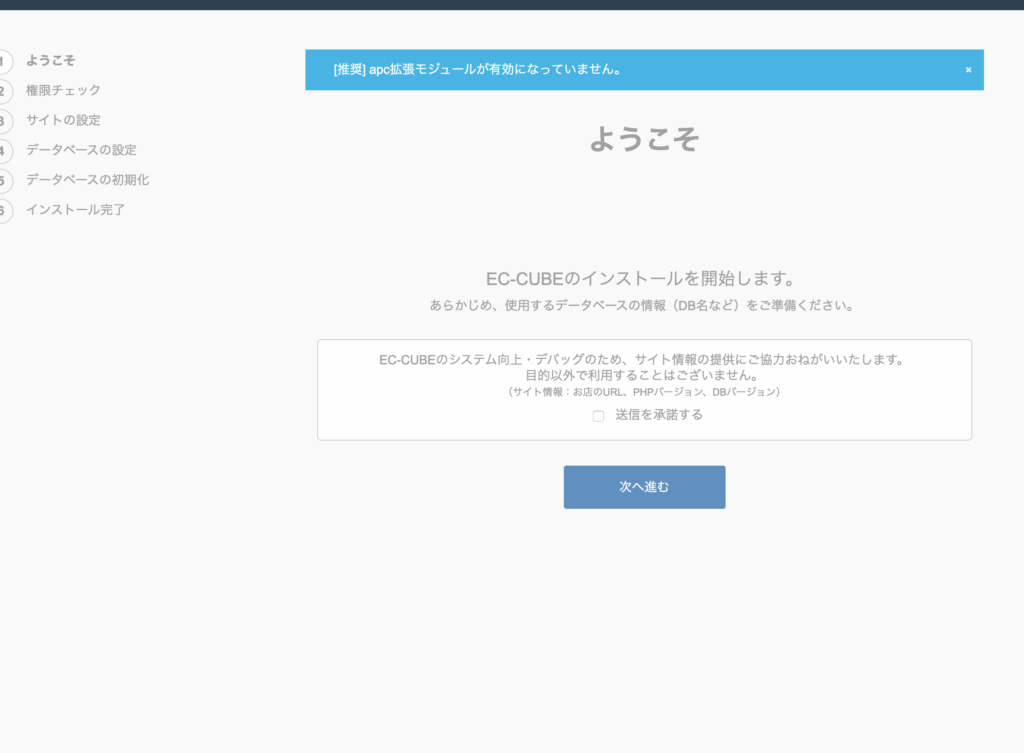Viewport: 1024px width, 753px height.
Task: Click the blue [推奨] apc alert message
Action: point(478,70)
